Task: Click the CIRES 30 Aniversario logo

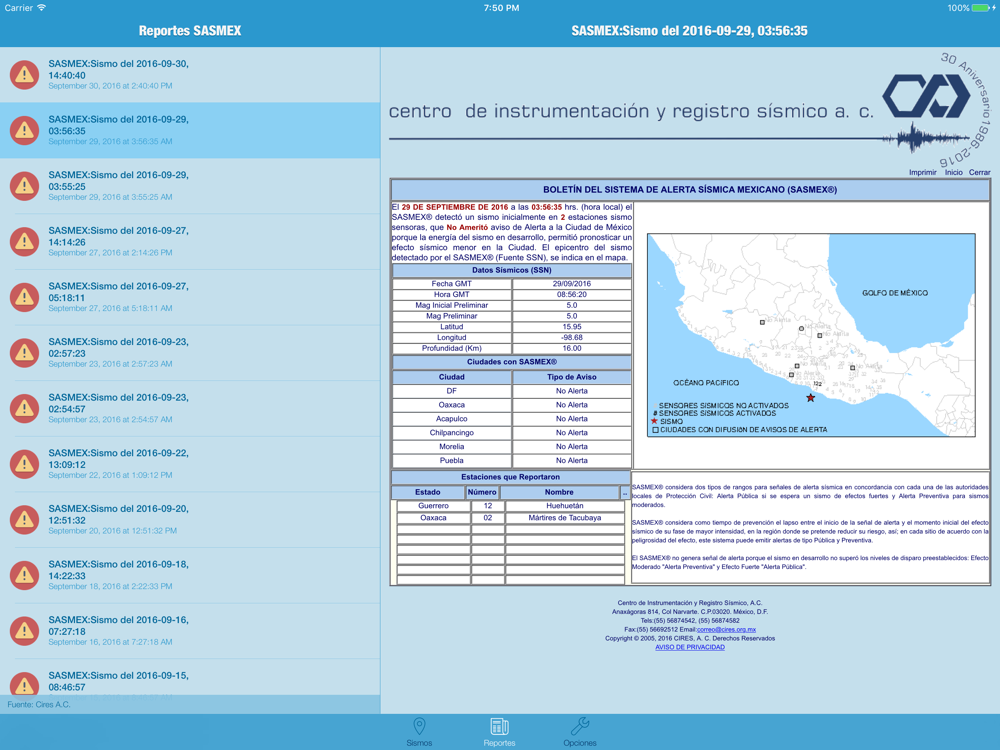Action: point(937,110)
